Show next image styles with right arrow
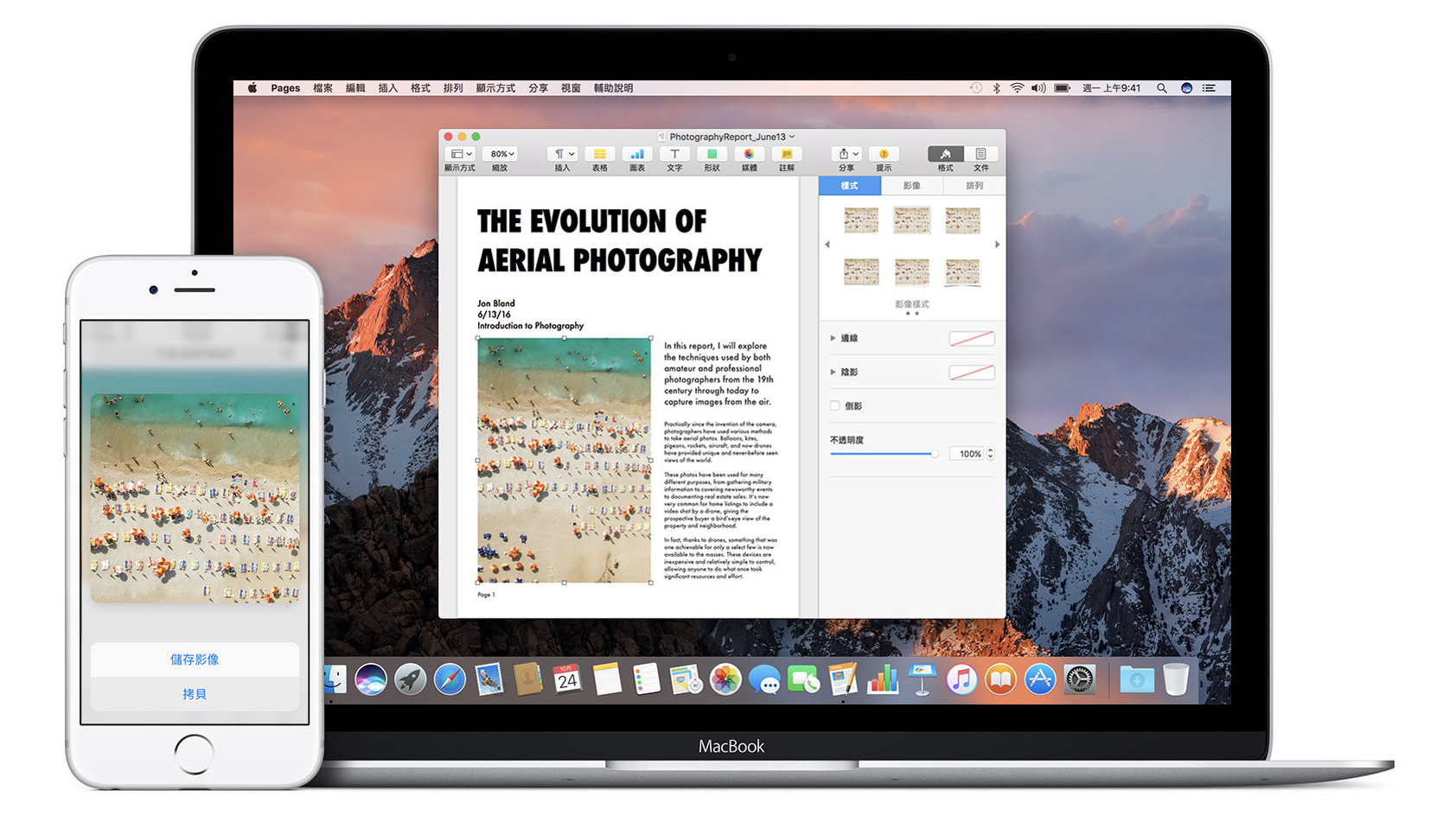The height and width of the screenshot is (816, 1456). click(x=997, y=245)
